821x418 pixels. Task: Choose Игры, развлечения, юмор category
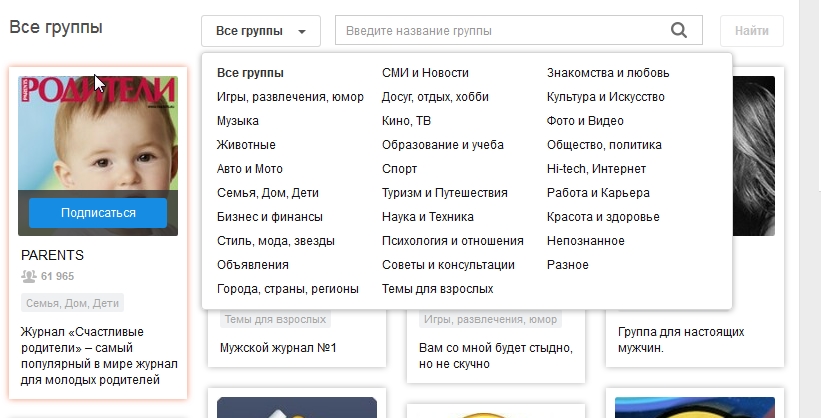coord(290,97)
